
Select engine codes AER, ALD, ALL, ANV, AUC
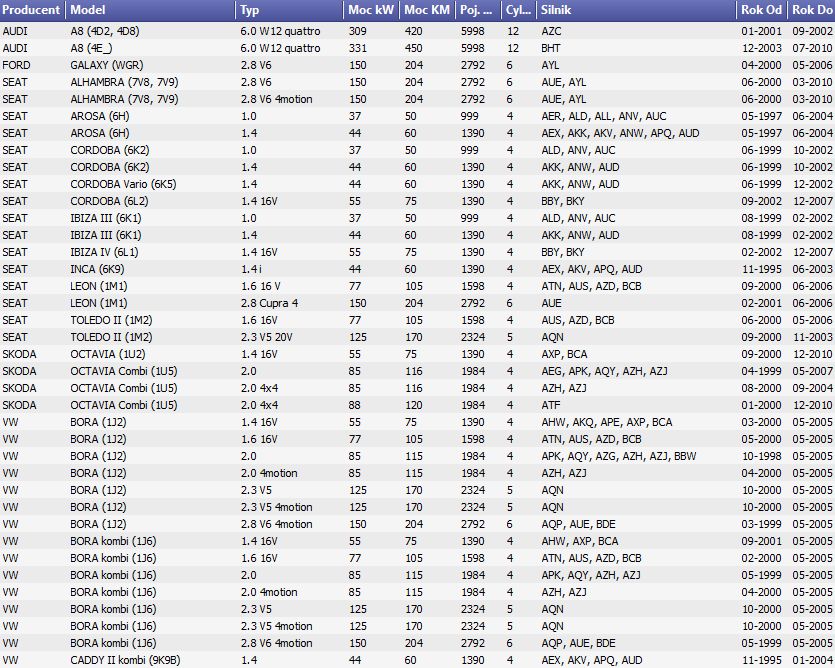[604, 117]
